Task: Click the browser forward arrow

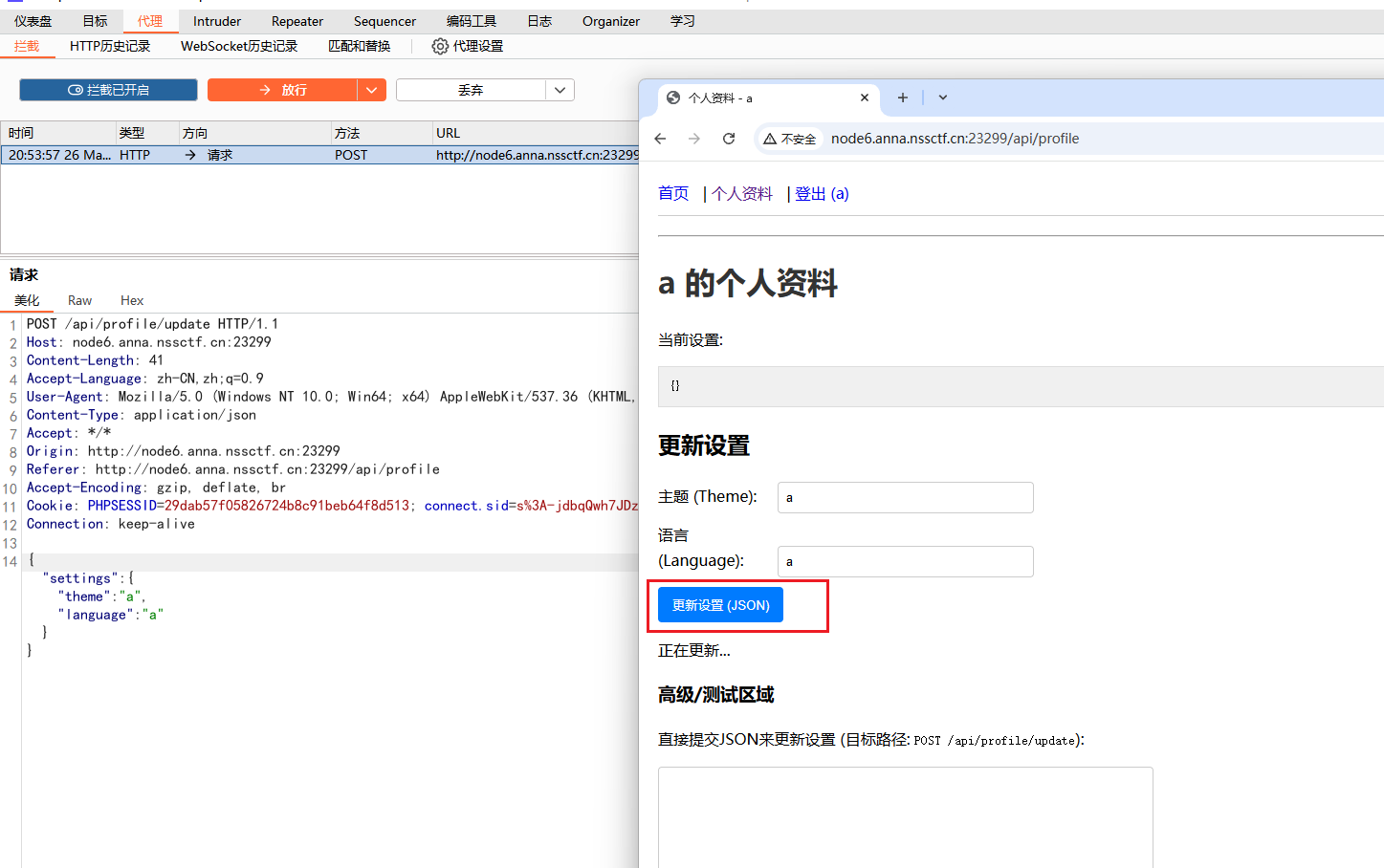Action: tap(694, 139)
